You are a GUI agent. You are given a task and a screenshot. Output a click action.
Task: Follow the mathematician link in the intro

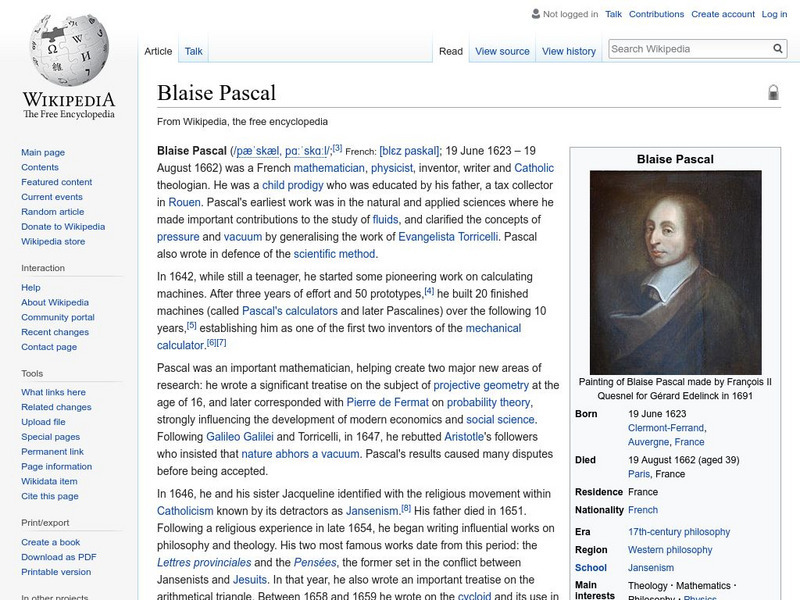329,168
